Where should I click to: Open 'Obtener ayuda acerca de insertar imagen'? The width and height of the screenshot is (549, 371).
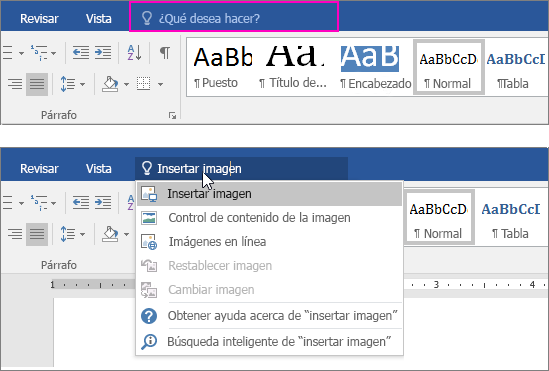pyautogui.click(x=269, y=316)
